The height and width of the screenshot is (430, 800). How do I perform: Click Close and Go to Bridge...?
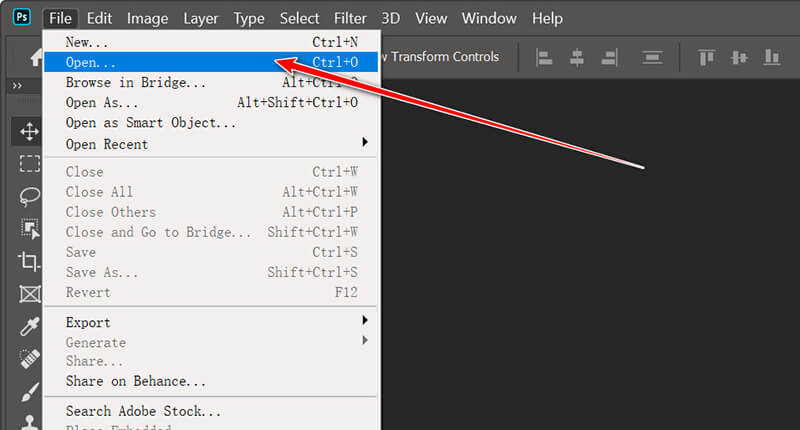pos(211,232)
